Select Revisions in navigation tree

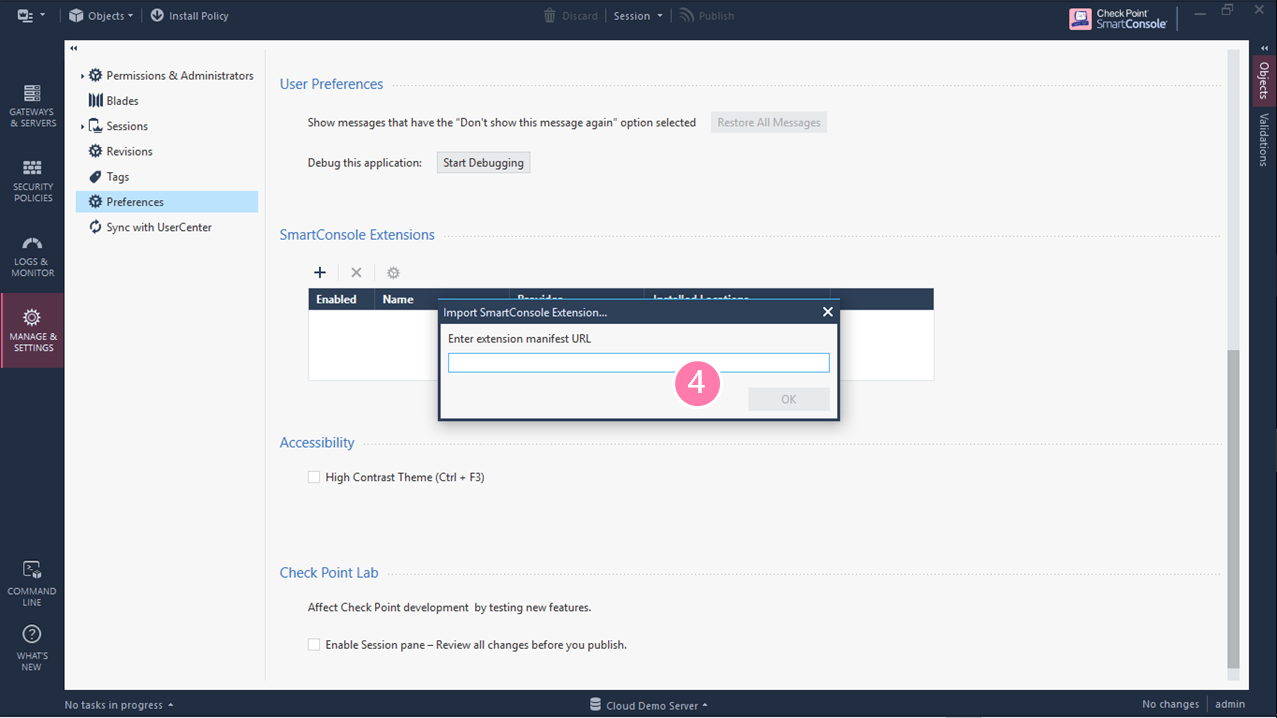(129, 151)
